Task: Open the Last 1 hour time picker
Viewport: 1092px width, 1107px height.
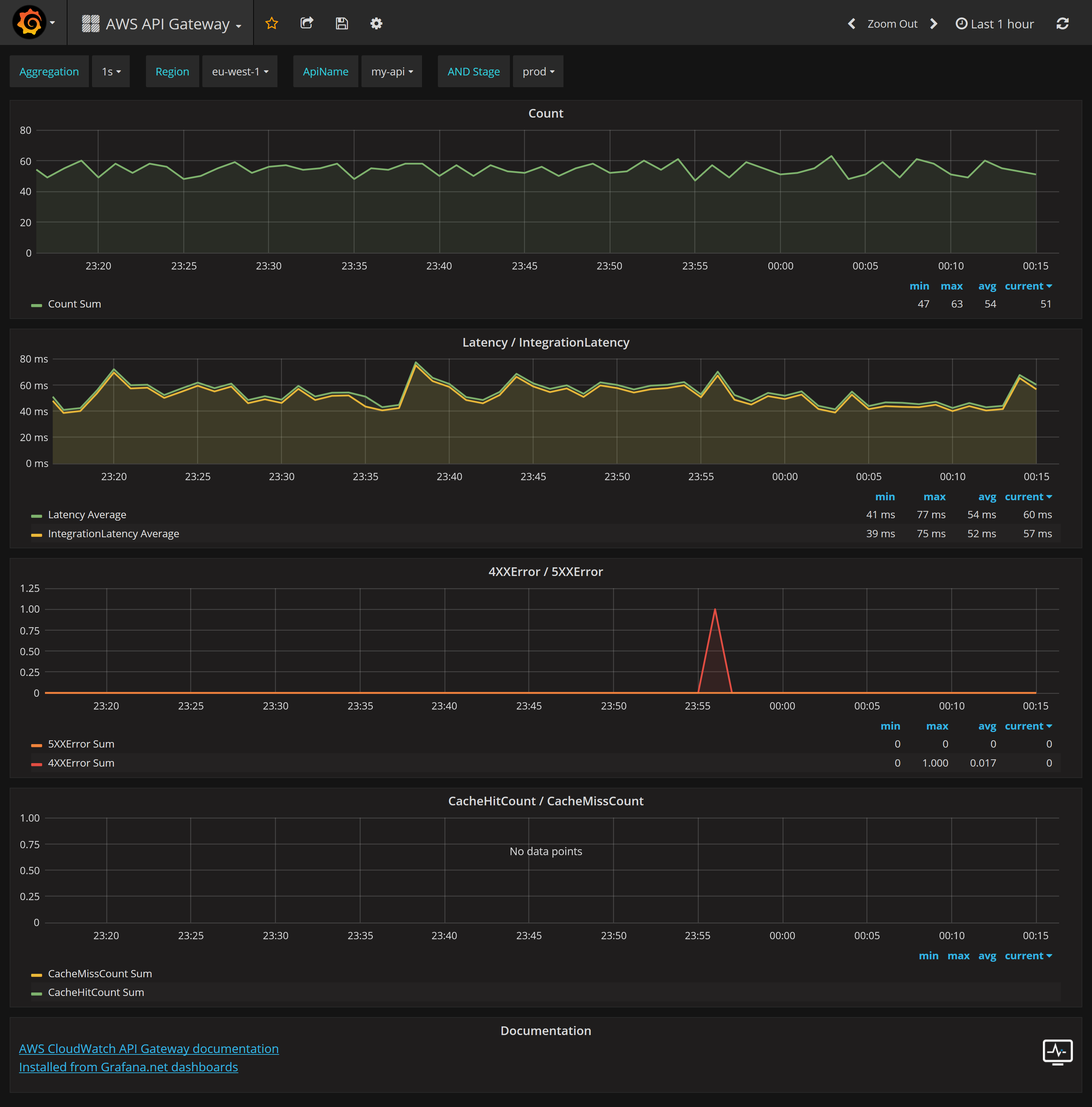Action: (x=994, y=24)
